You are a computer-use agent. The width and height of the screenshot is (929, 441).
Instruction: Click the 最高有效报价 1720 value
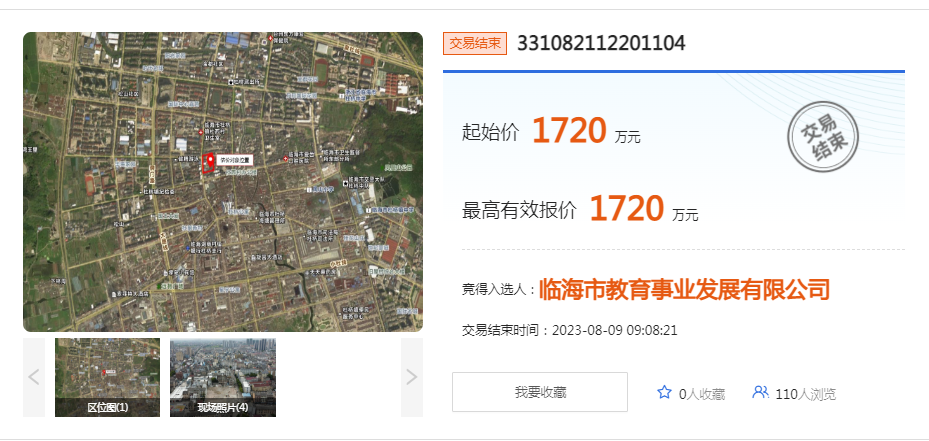(x=627, y=209)
